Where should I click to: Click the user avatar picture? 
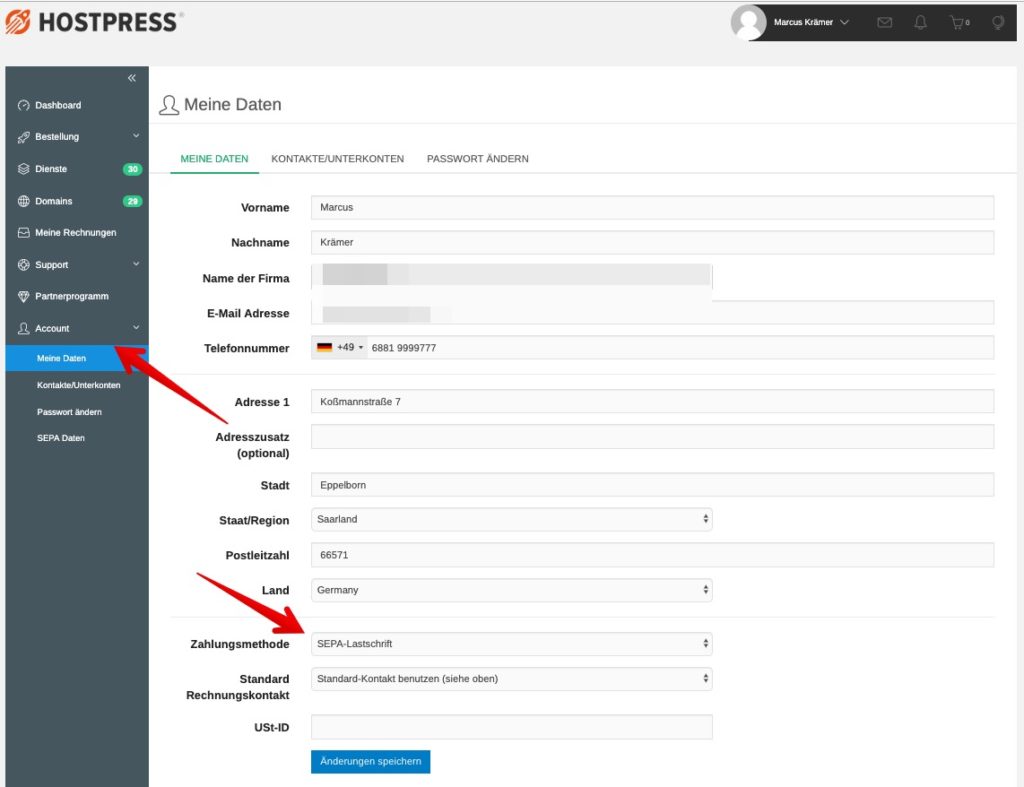pos(748,22)
